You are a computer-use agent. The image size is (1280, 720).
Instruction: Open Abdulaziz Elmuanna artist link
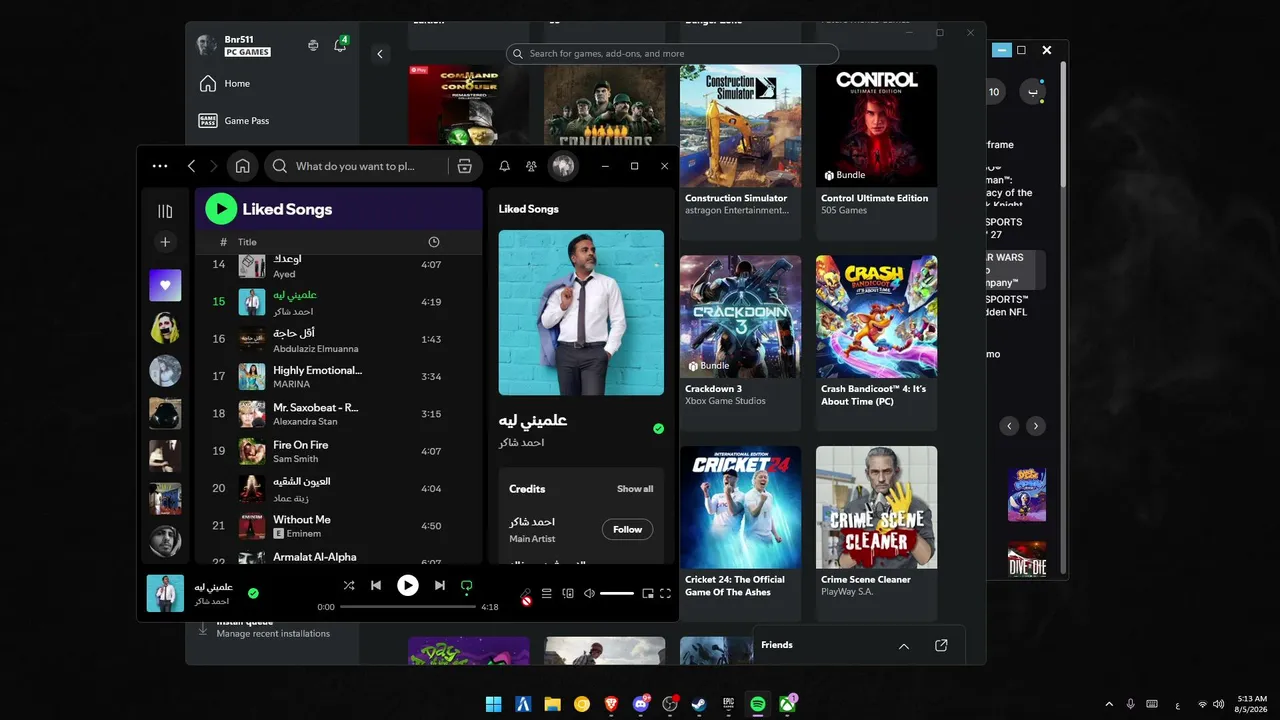tap(315, 349)
